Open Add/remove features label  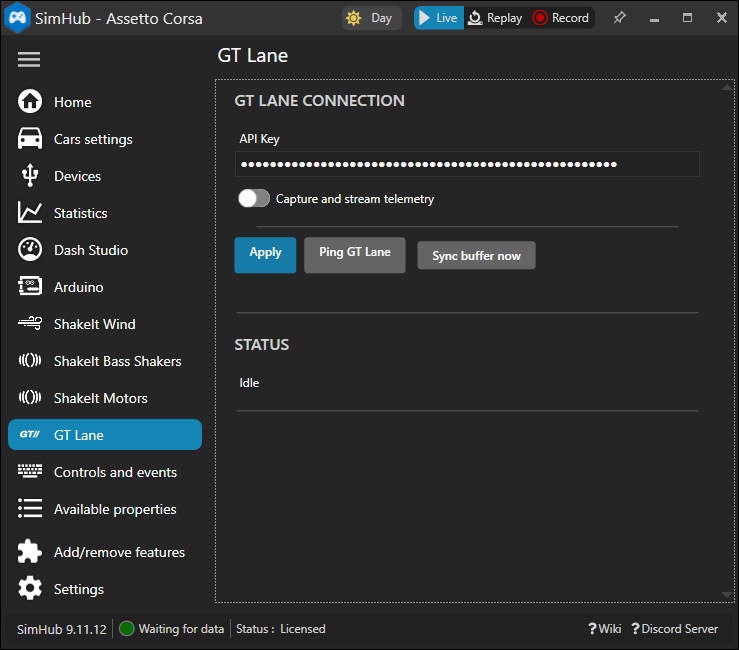point(119,552)
